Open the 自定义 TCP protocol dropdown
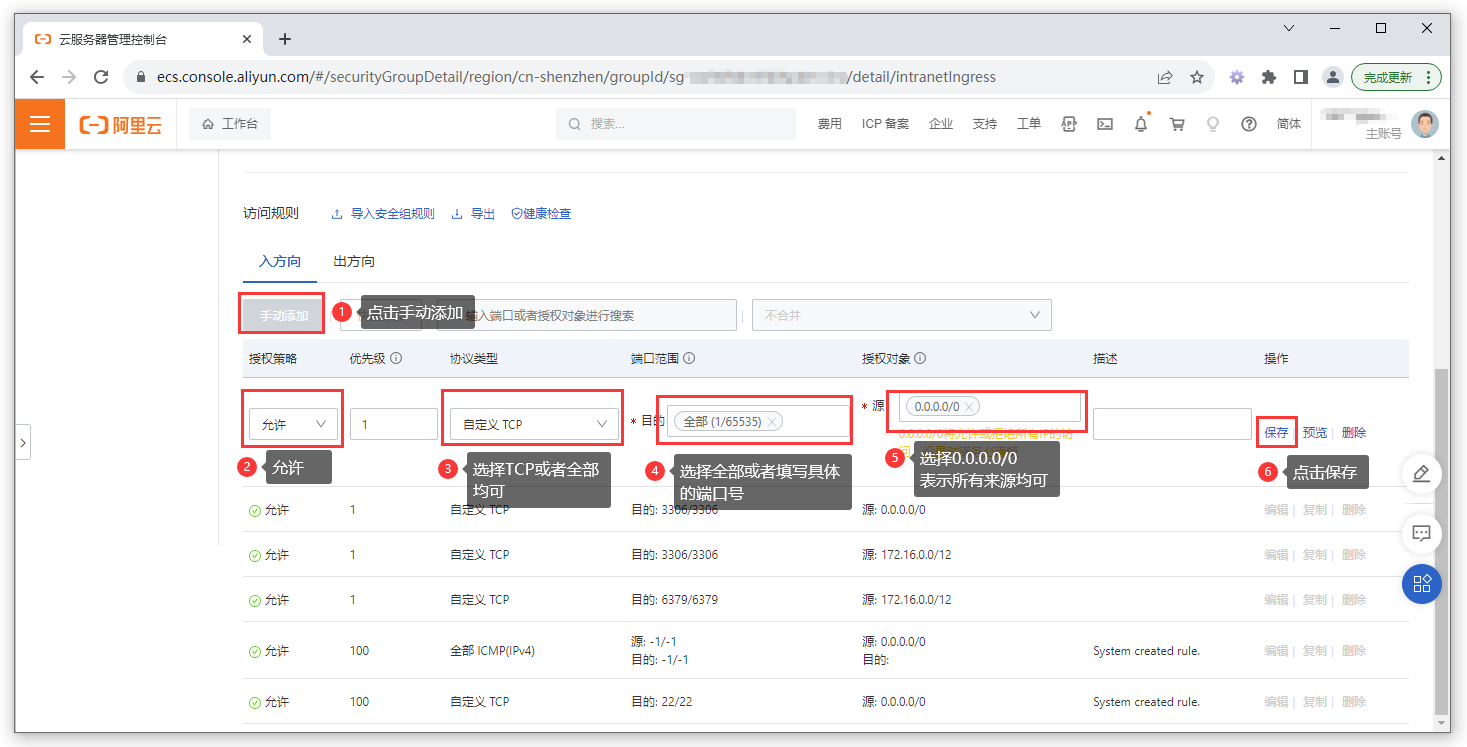 pyautogui.click(x=532, y=423)
